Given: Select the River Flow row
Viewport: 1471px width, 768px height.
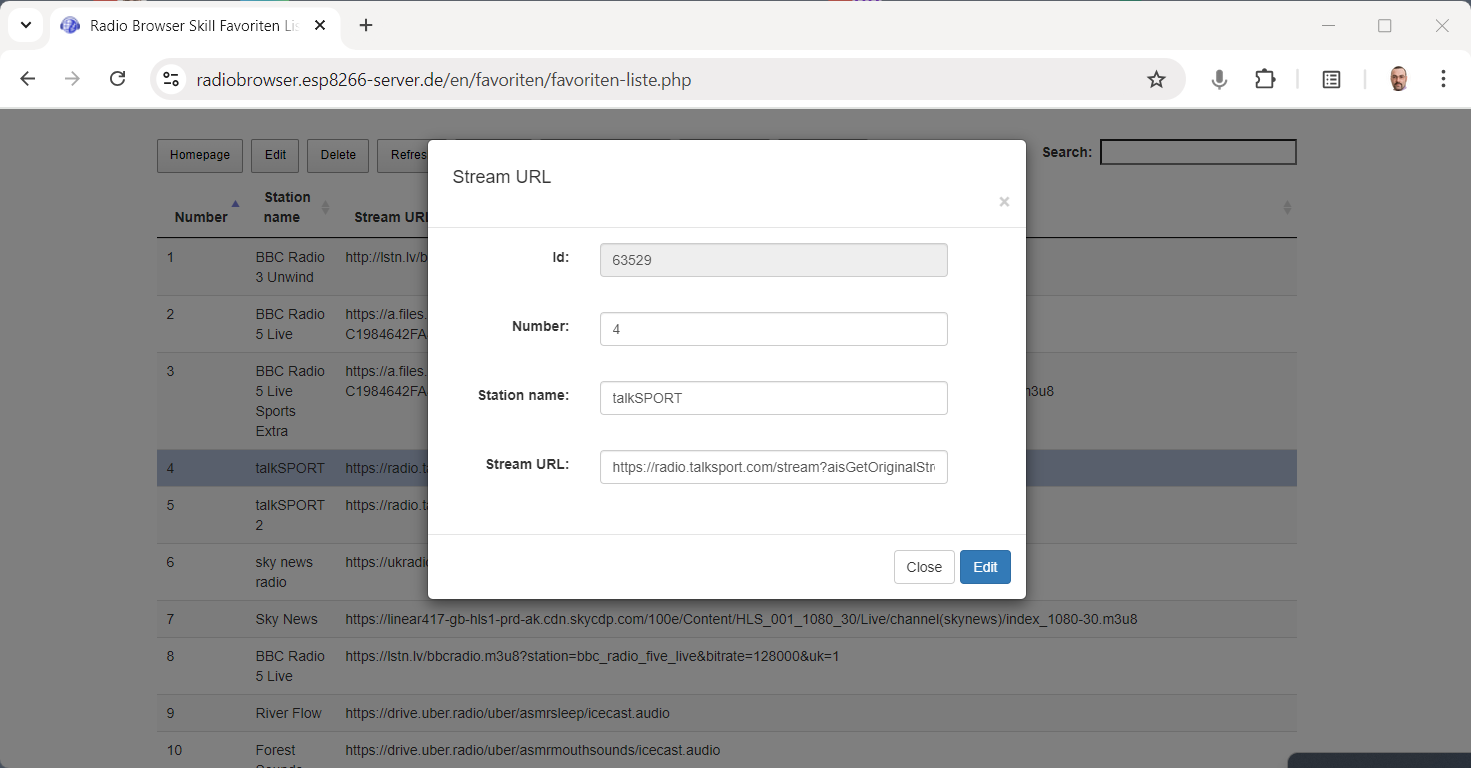Looking at the screenshot, I should click(x=727, y=713).
